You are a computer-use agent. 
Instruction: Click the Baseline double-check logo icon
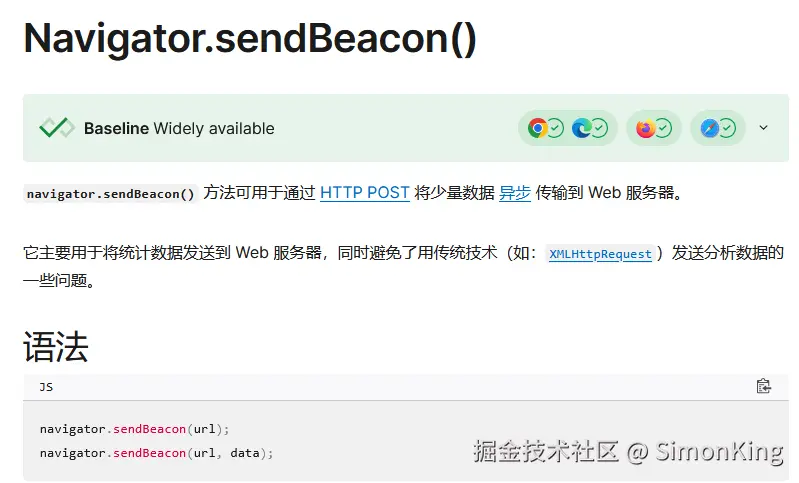click(x=57, y=128)
